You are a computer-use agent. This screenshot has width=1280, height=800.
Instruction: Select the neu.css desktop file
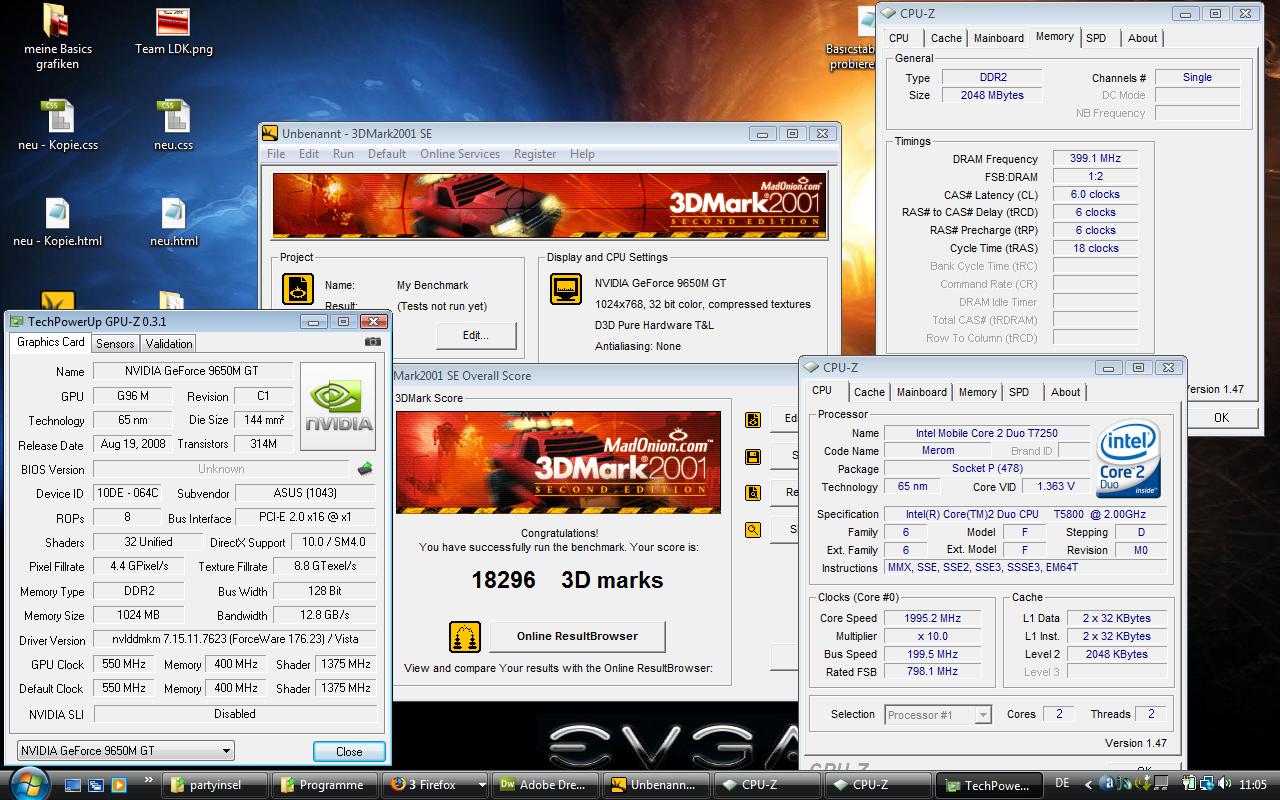point(174,125)
